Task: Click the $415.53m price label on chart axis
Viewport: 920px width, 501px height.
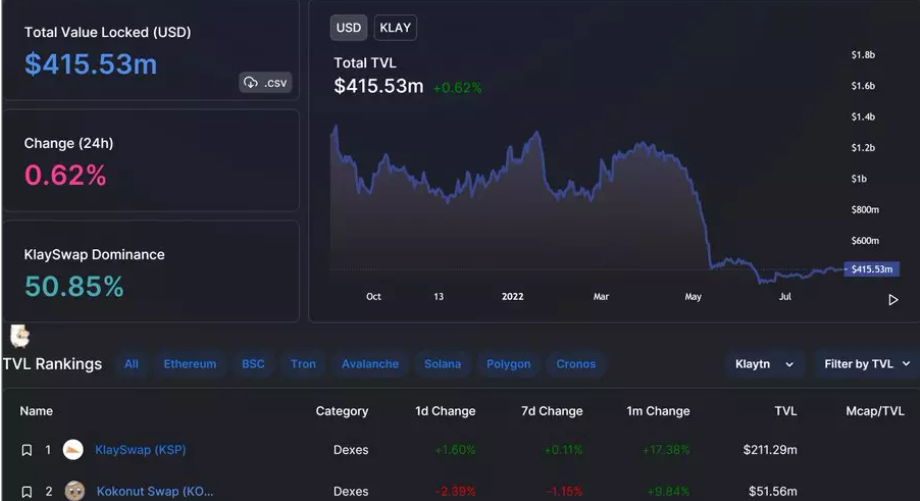Action: (x=872, y=269)
